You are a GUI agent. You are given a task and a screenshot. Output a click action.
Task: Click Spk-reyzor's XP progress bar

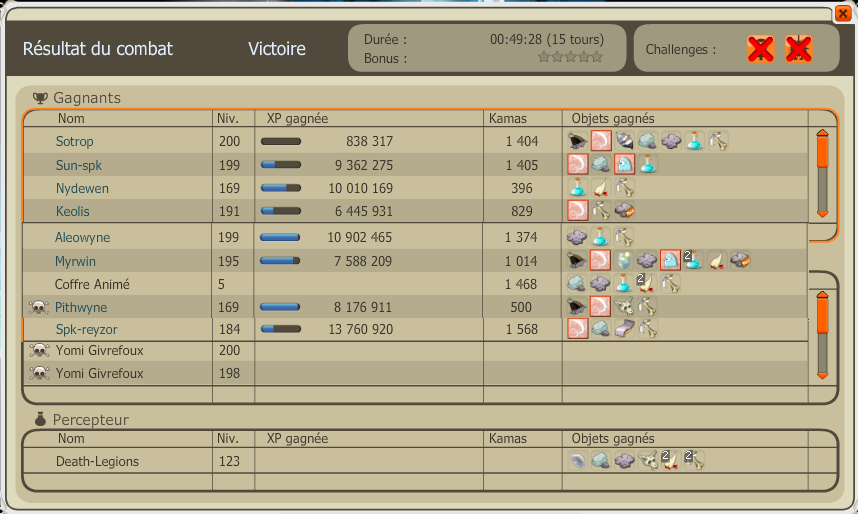pyautogui.click(x=281, y=329)
